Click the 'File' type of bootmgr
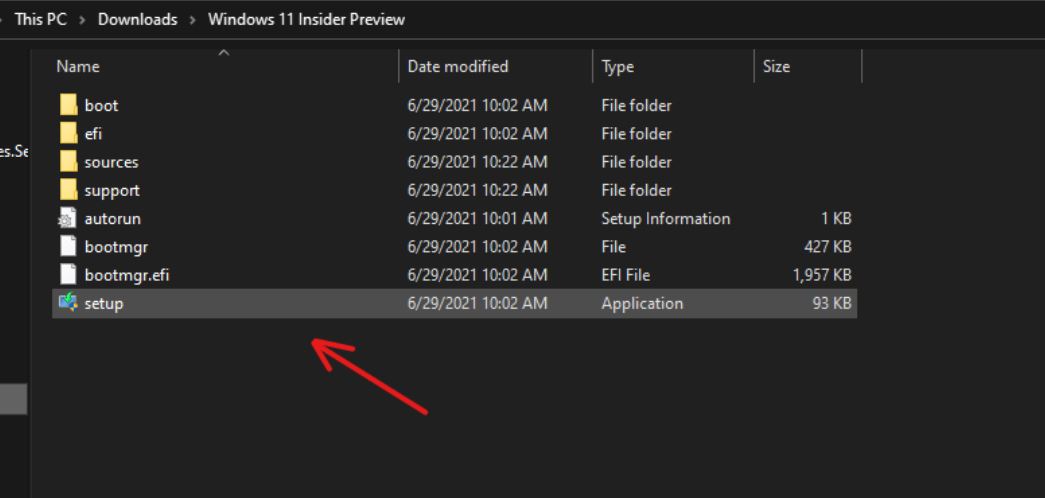This screenshot has width=1045, height=498. click(x=613, y=247)
